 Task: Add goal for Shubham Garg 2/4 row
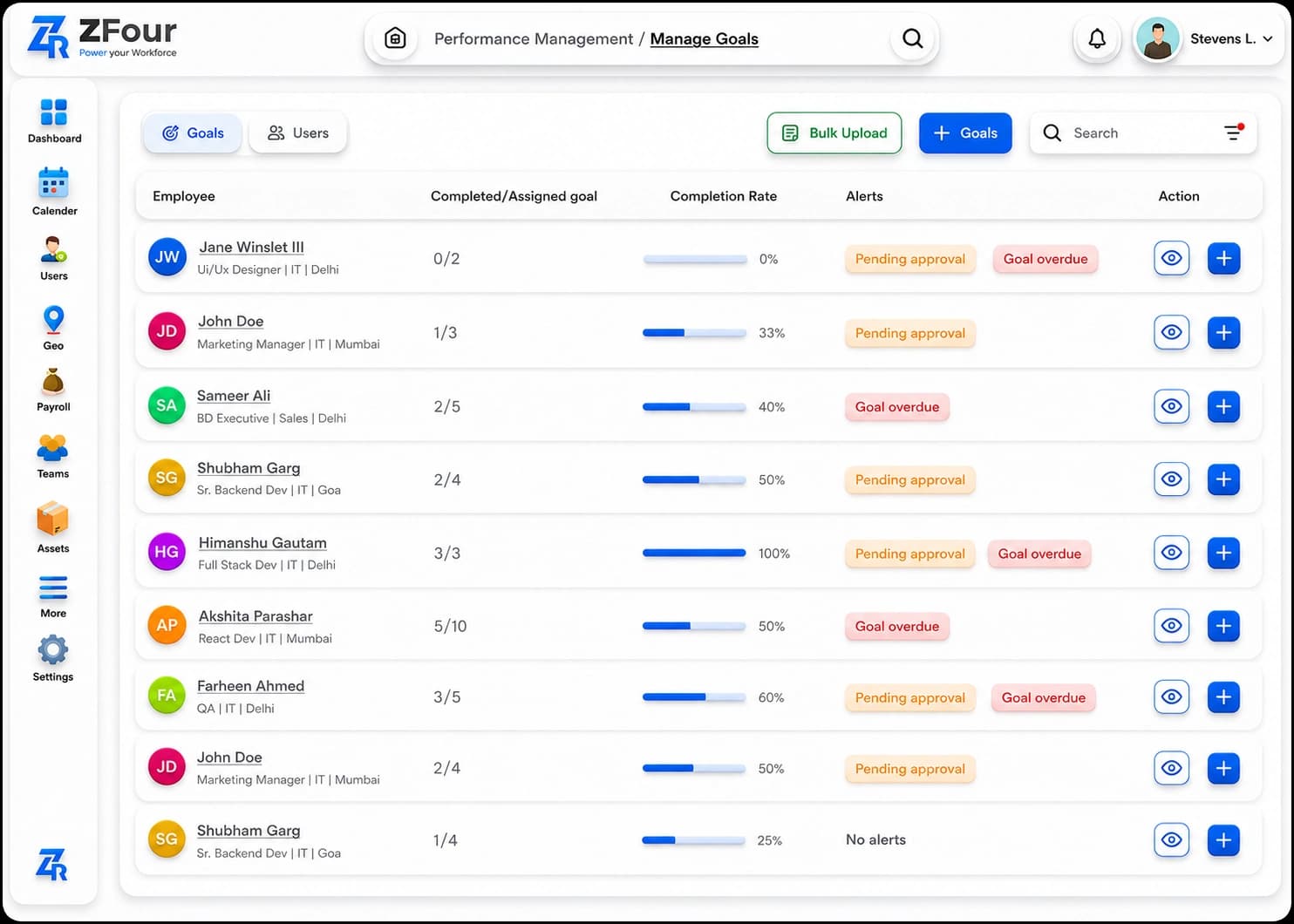tap(1223, 479)
